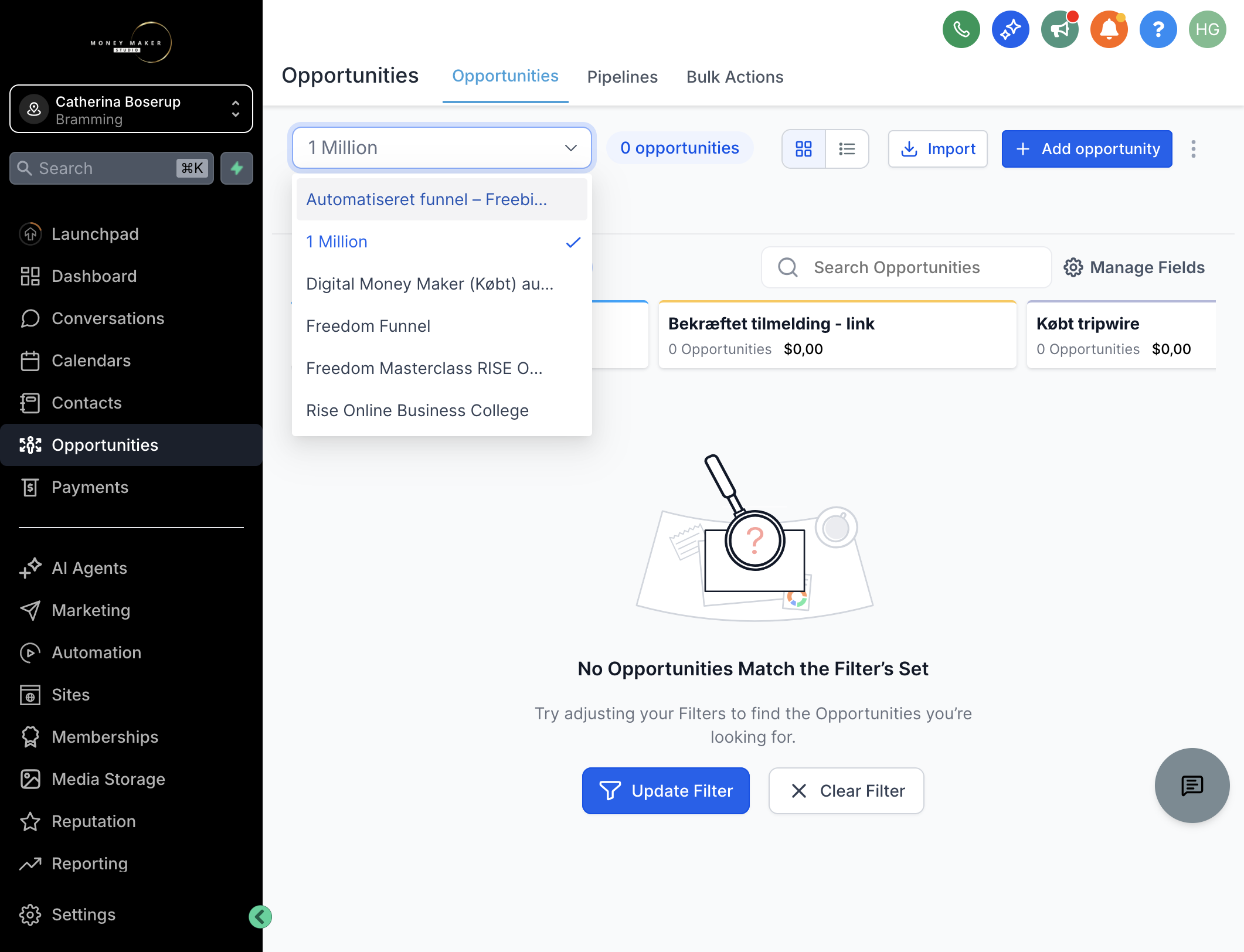
Task: Click the green phone dialer icon
Action: [961, 29]
